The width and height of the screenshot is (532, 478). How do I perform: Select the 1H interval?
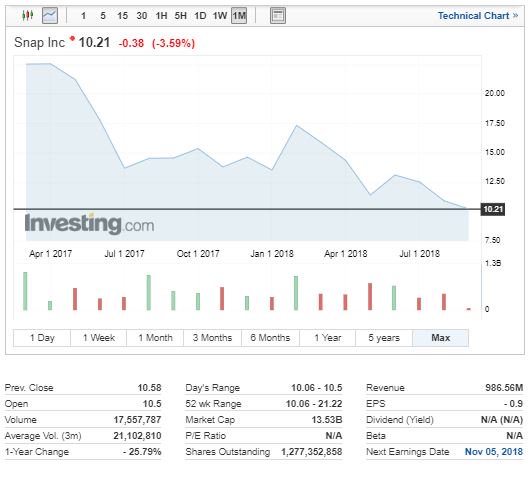tap(161, 16)
